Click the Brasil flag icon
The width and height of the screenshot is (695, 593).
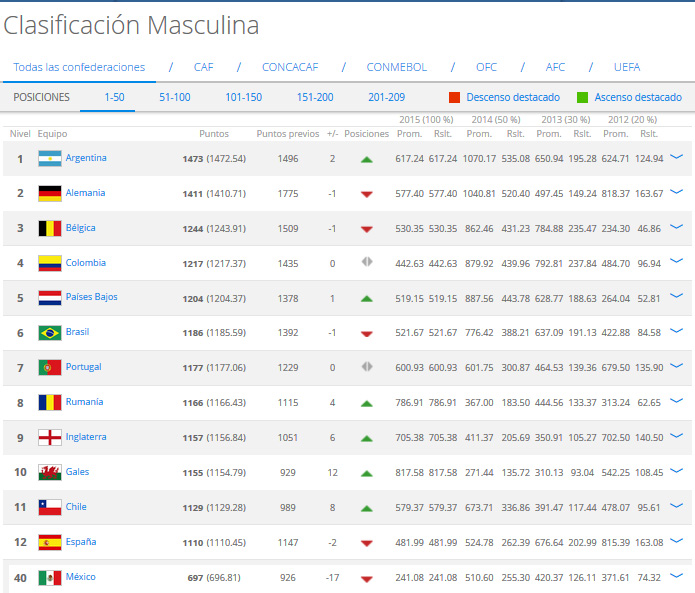50,332
